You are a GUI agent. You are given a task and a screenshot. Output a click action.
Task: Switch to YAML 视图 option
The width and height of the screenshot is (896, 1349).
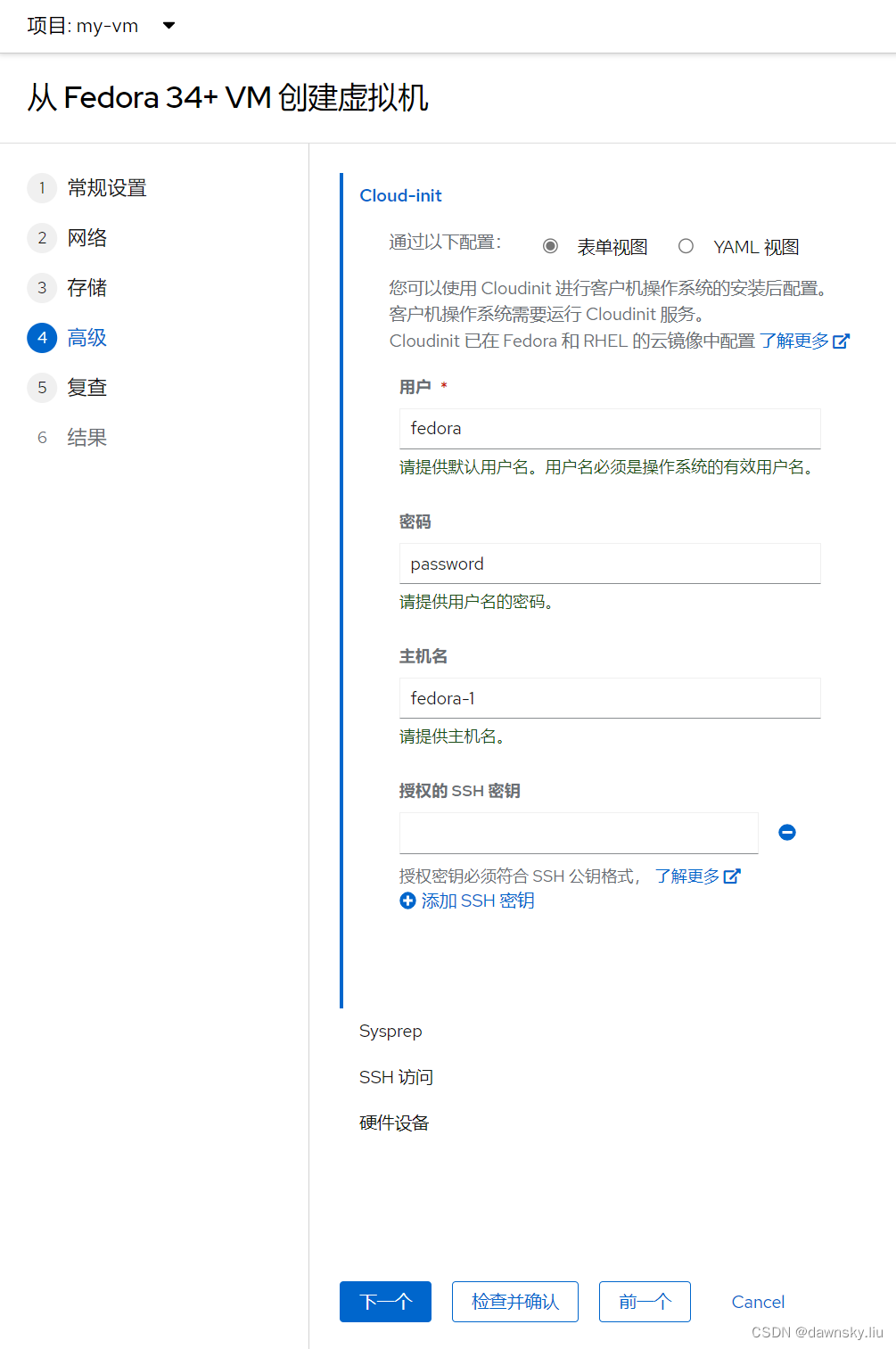click(686, 245)
